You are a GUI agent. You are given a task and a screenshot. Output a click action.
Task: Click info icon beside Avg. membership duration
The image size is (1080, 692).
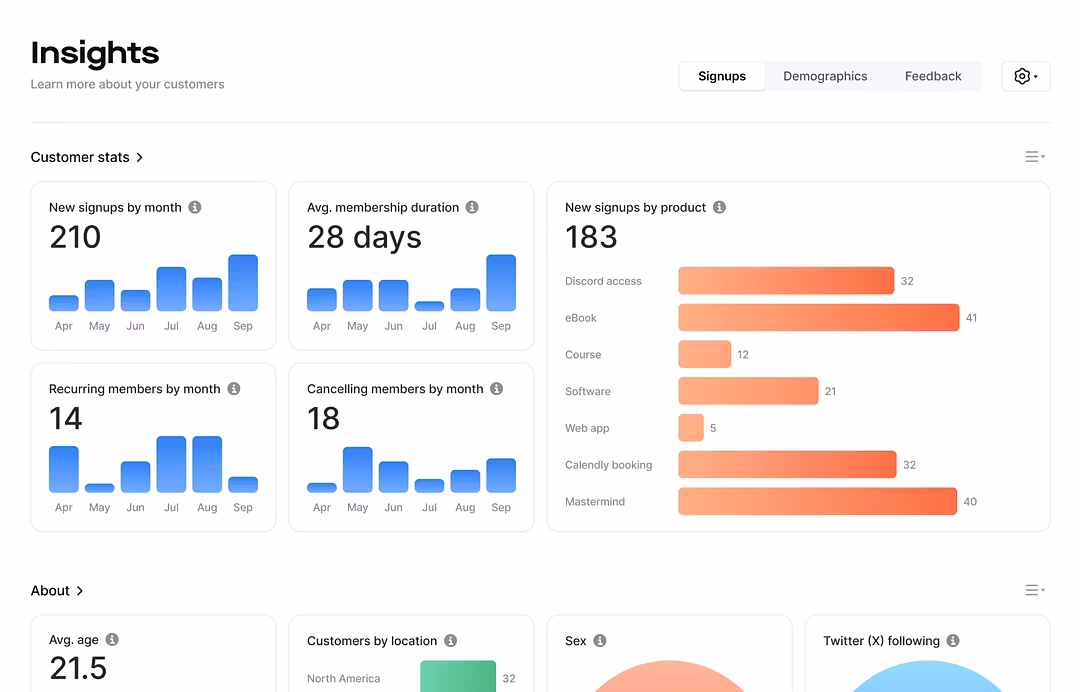[472, 207]
